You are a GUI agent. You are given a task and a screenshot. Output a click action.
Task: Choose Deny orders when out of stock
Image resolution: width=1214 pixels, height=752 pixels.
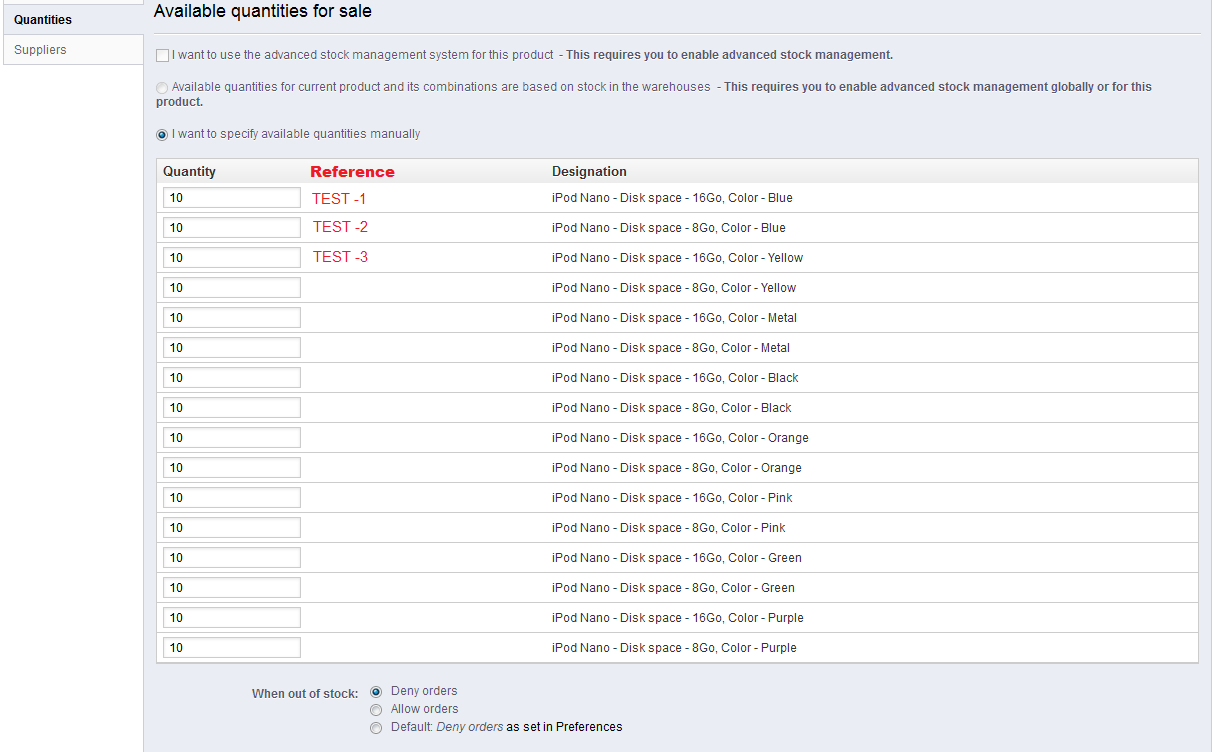coord(376,692)
